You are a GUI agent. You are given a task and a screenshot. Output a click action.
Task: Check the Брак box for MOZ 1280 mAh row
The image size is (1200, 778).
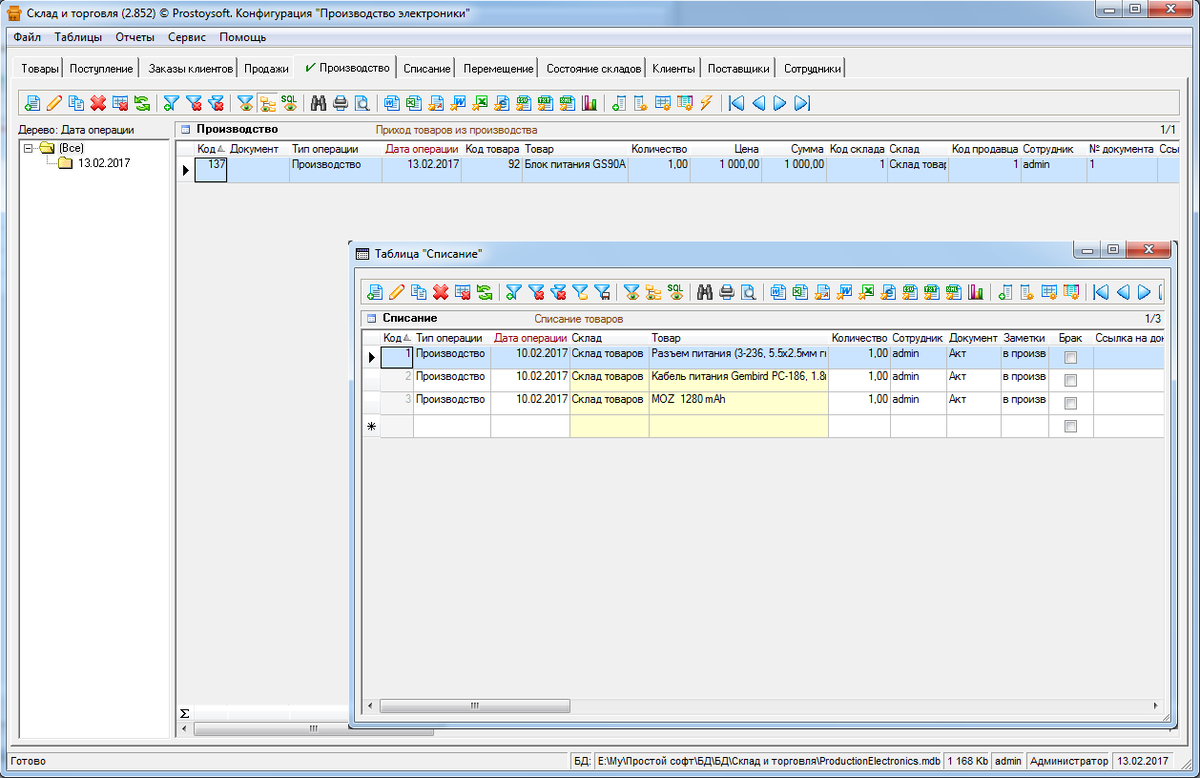click(1070, 403)
